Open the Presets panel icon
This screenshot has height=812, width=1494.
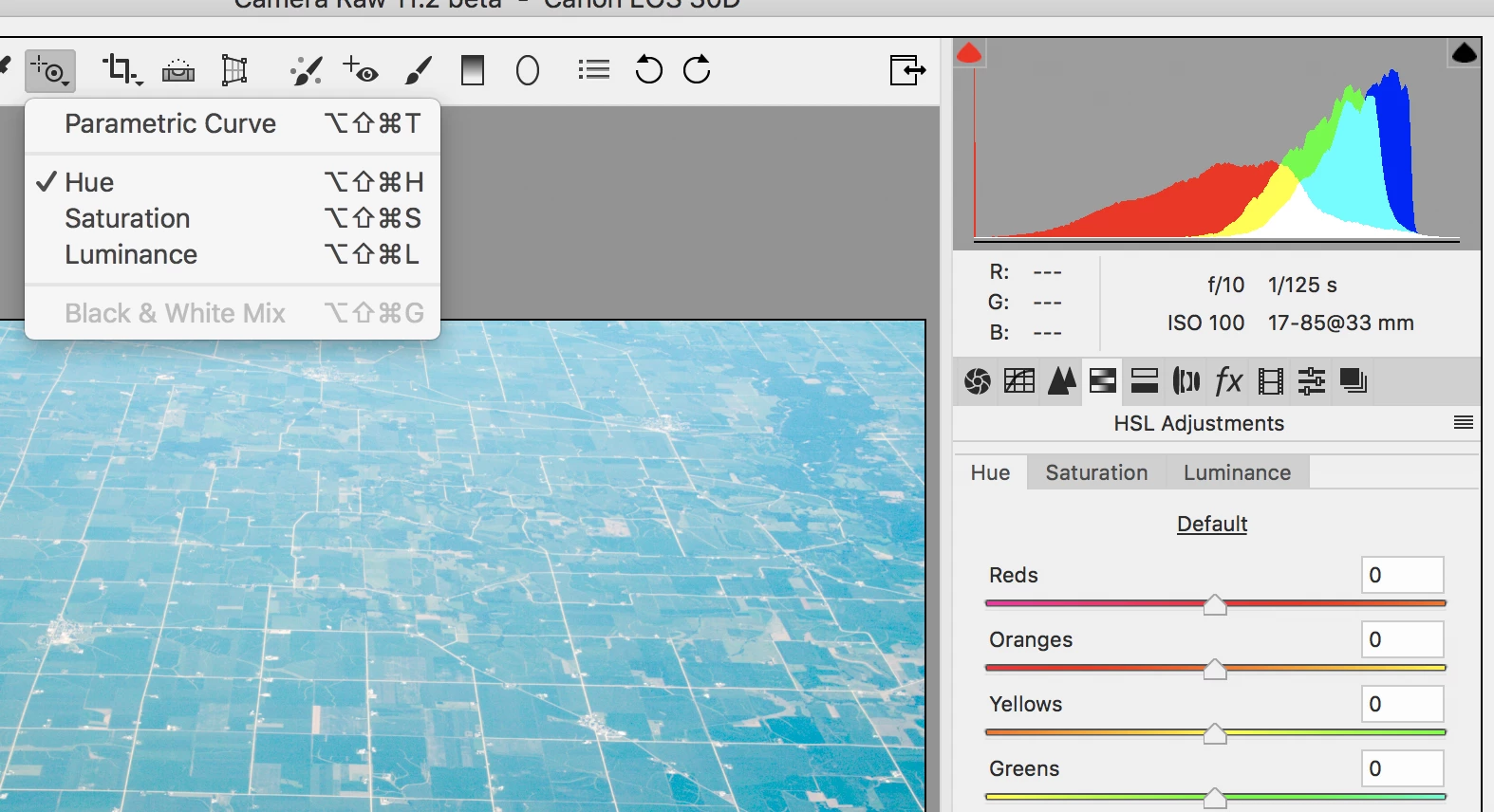tap(1312, 381)
